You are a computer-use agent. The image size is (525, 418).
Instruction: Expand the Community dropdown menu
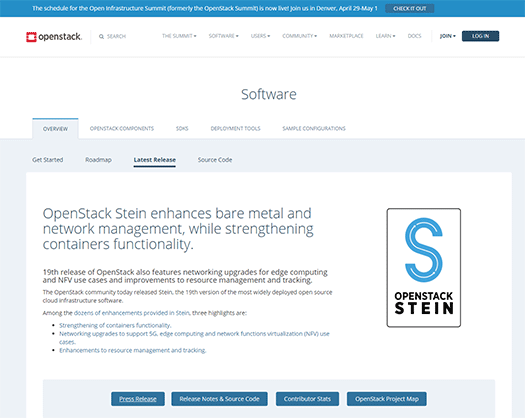[x=299, y=36]
